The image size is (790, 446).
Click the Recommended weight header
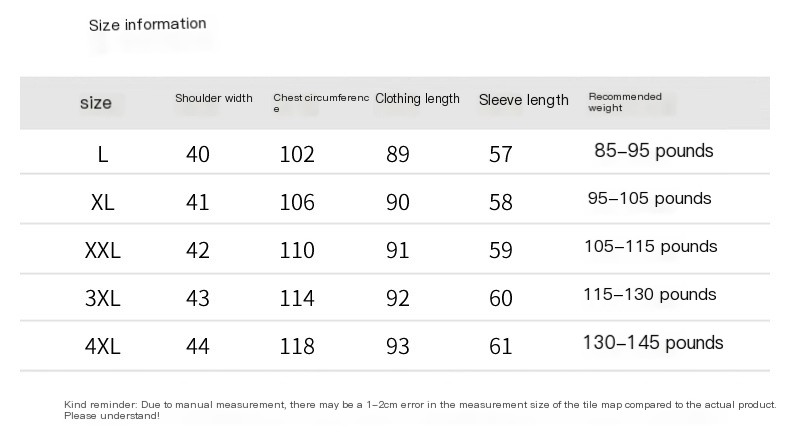pyautogui.click(x=625, y=102)
